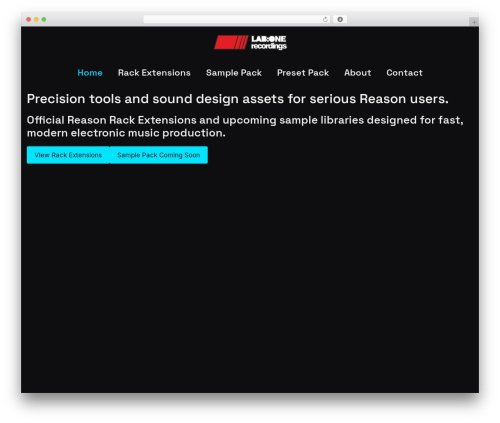Image resolution: width=500 pixels, height=423 pixels.
Task: Reload the page using the refresh icon
Action: point(325,20)
